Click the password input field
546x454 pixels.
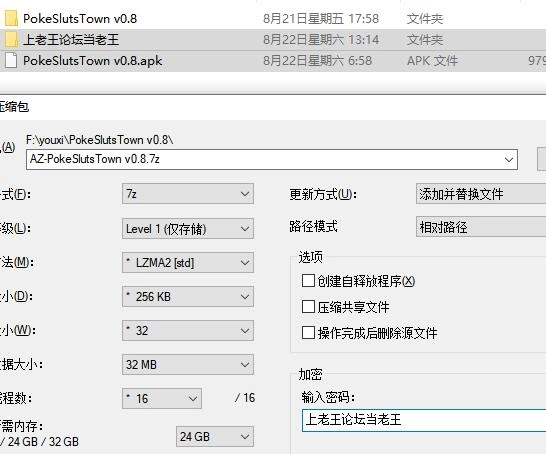coord(424,420)
